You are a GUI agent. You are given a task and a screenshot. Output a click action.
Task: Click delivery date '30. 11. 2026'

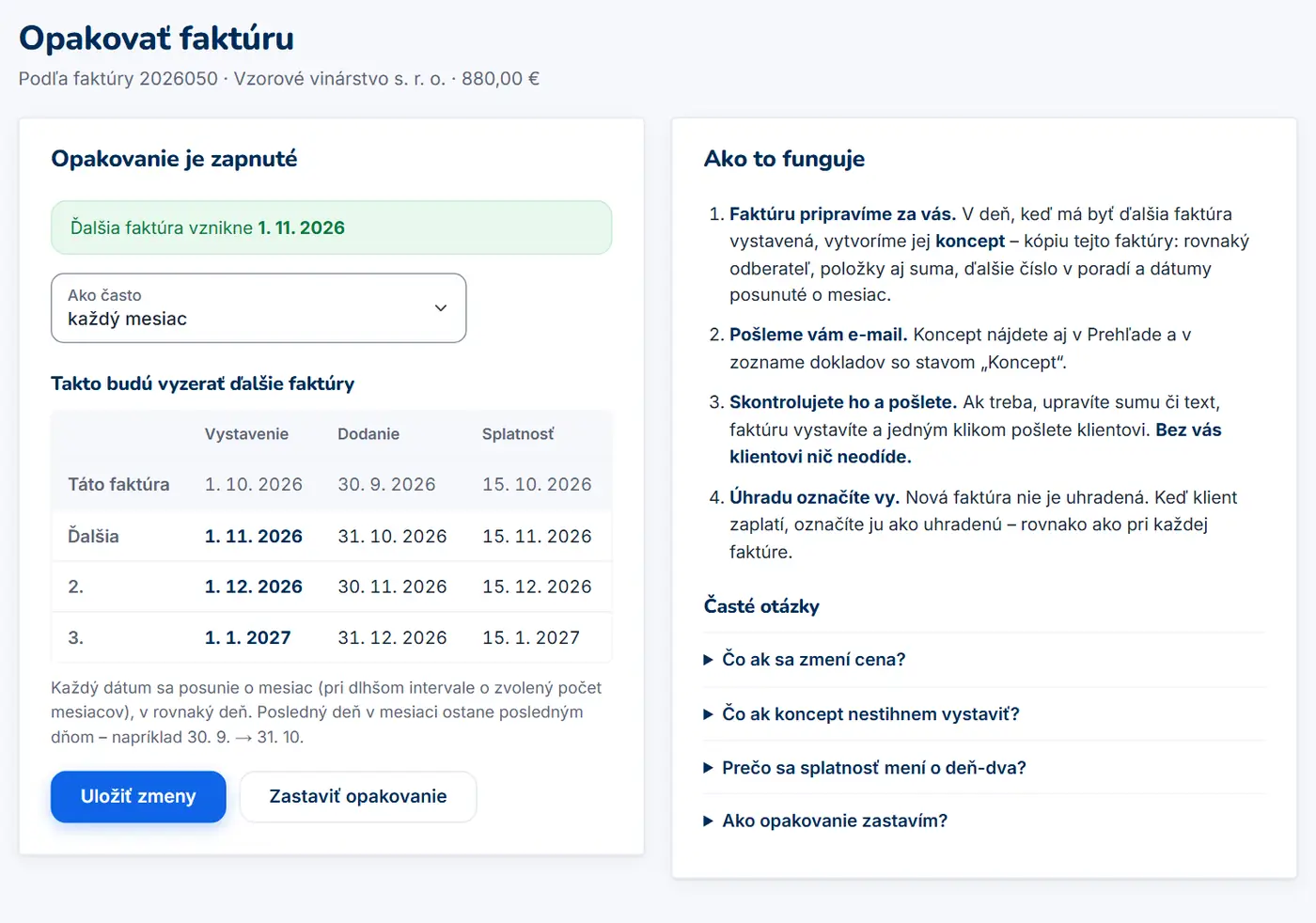tap(392, 587)
